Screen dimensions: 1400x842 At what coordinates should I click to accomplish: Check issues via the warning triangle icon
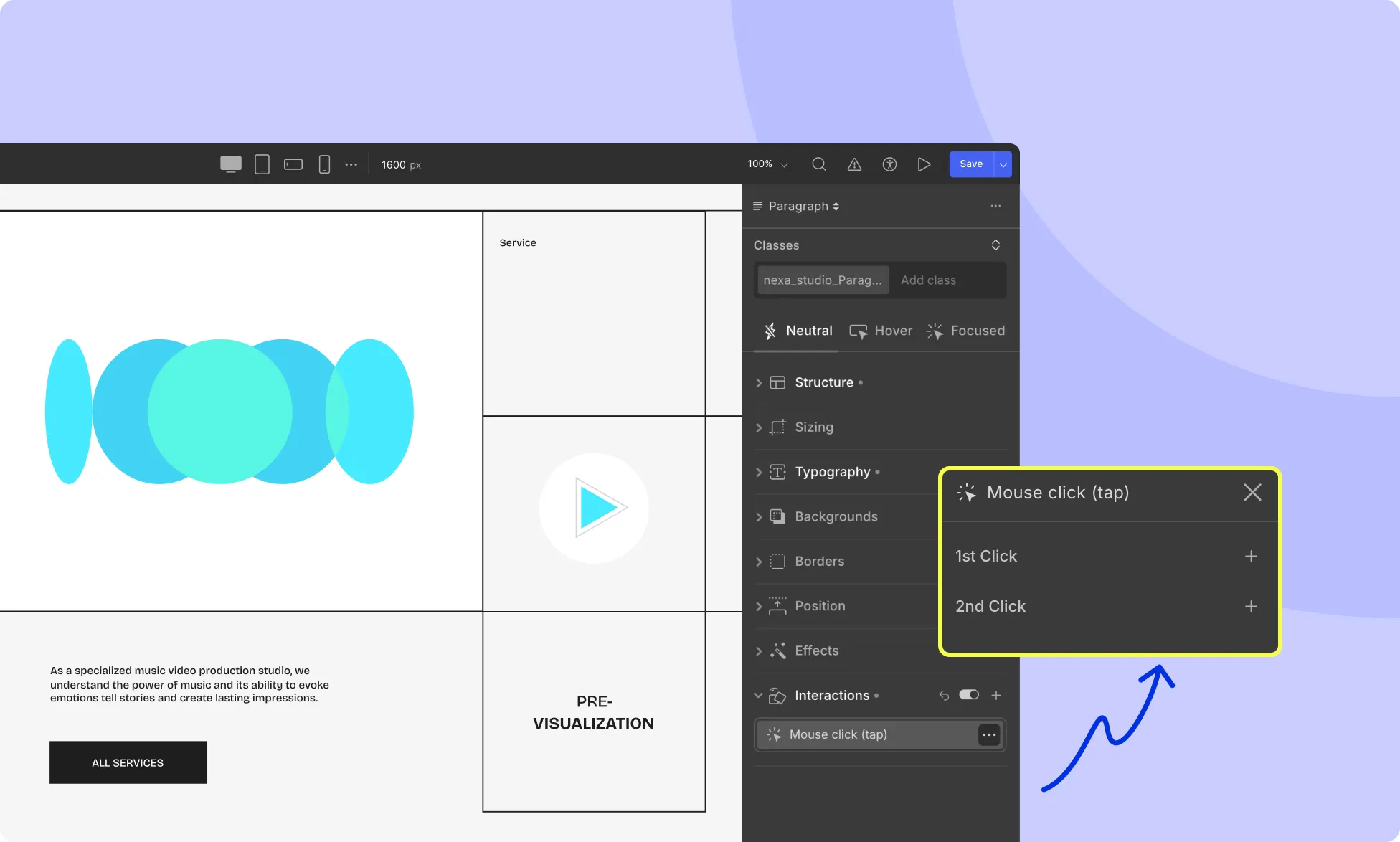coord(854,164)
